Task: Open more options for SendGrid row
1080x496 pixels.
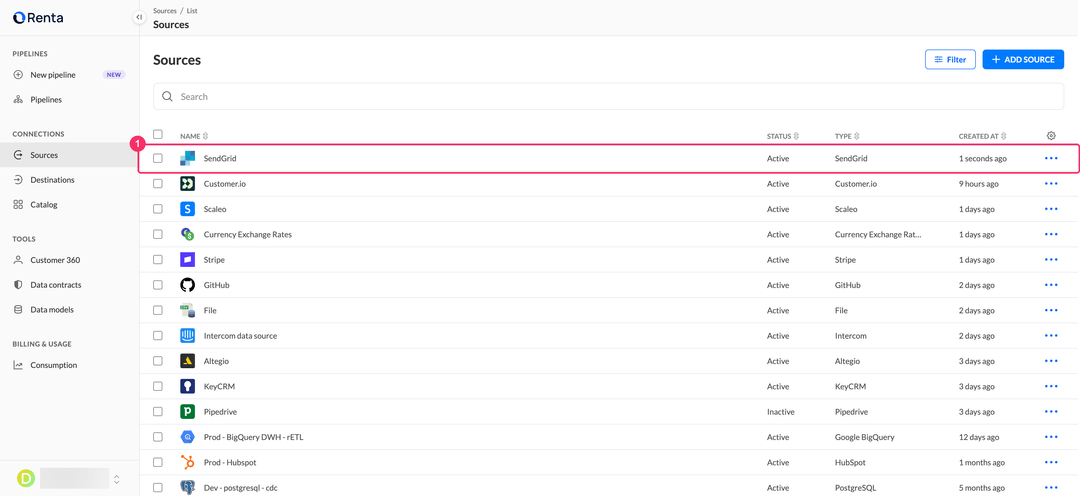Action: coord(1051,158)
